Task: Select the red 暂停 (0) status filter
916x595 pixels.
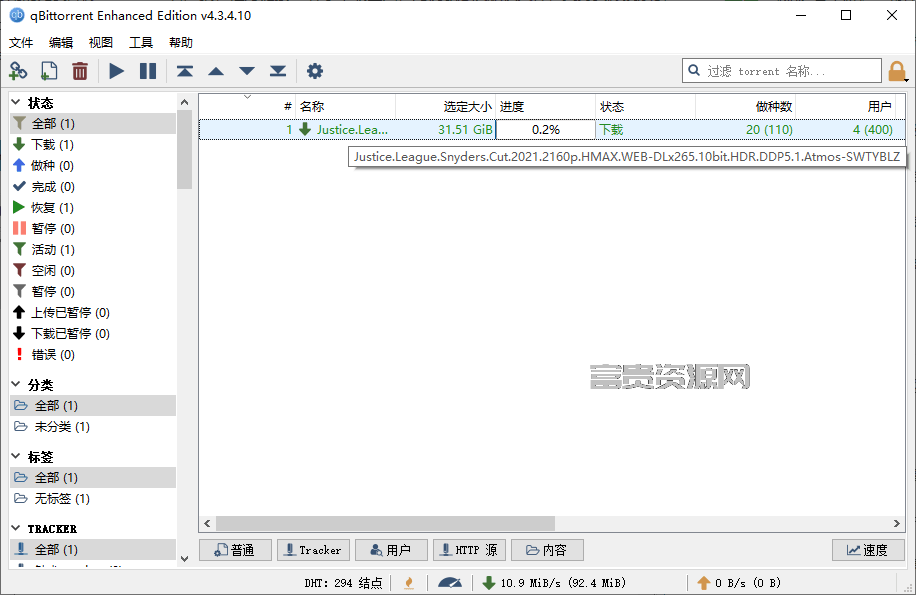Action: click(x=93, y=229)
